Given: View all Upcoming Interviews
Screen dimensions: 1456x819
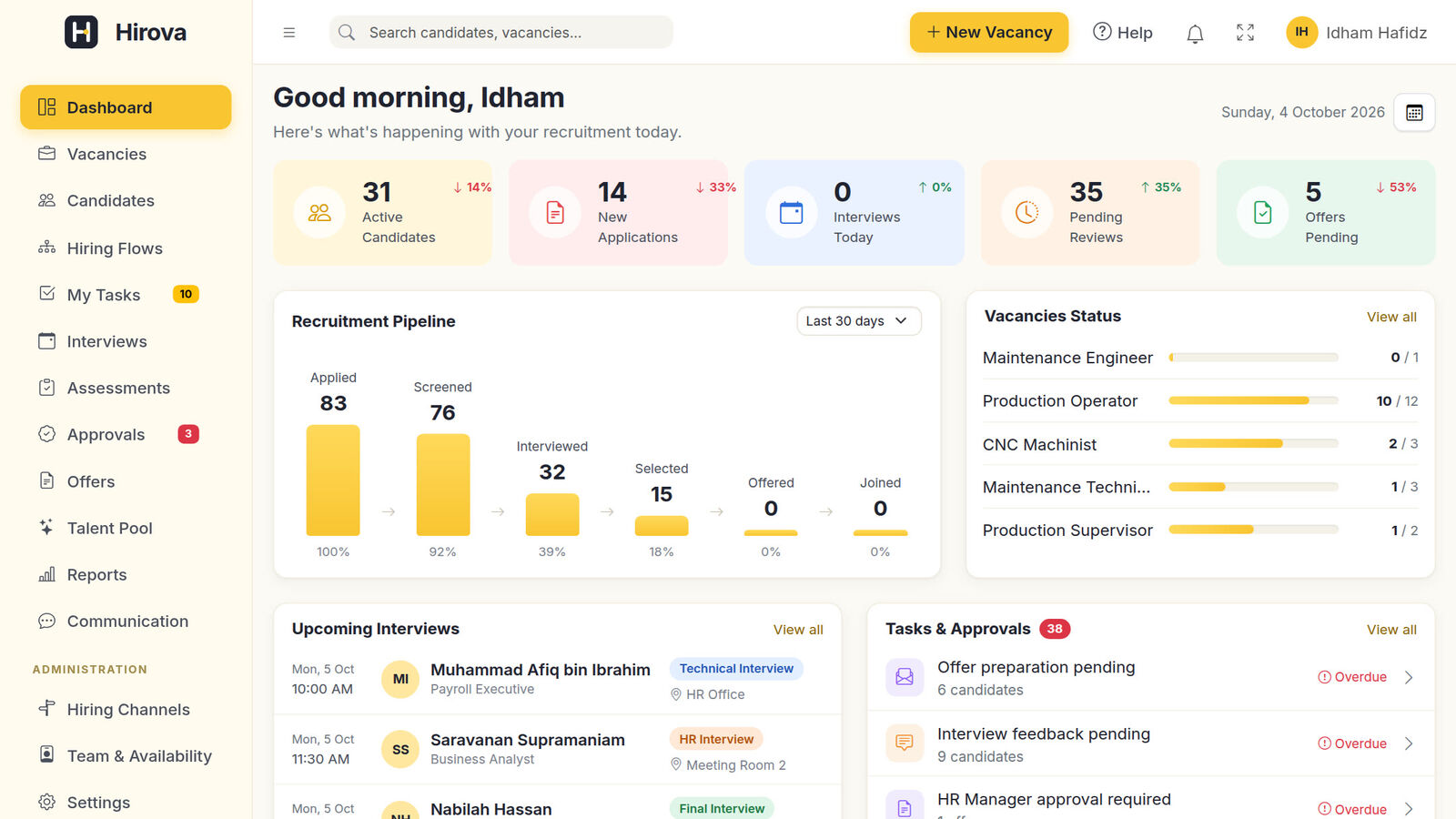Looking at the screenshot, I should [798, 630].
